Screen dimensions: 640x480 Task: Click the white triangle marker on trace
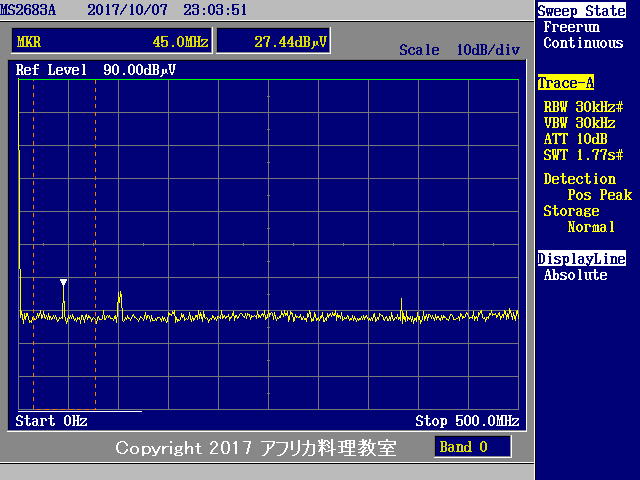(63, 282)
